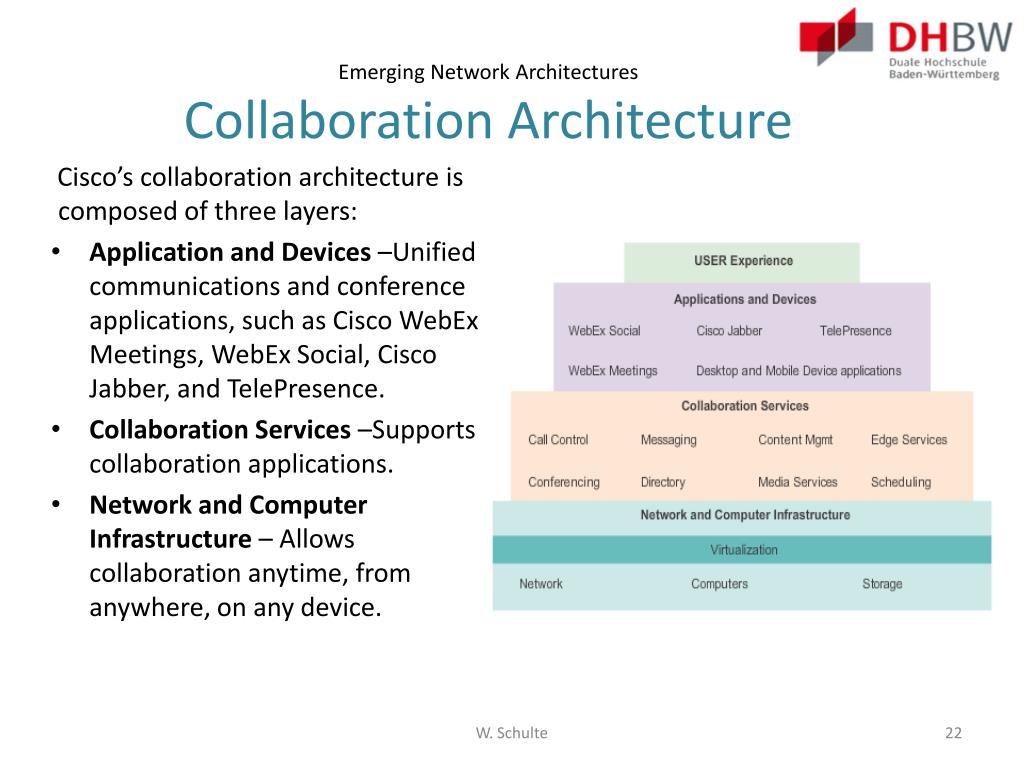Image resolution: width=1024 pixels, height=768 pixels.
Task: Click the 'collaboration applications.' text line
Action: 241,464
